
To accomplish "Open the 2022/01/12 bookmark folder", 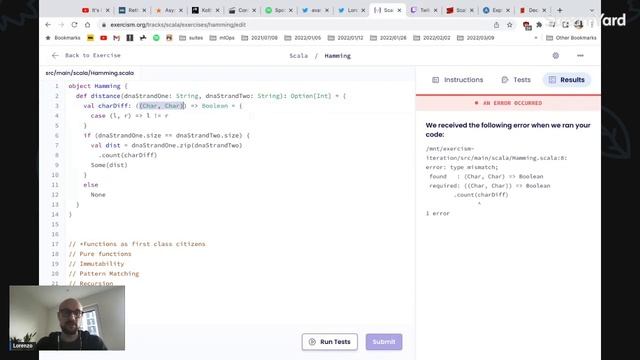I will [x=346, y=38].
